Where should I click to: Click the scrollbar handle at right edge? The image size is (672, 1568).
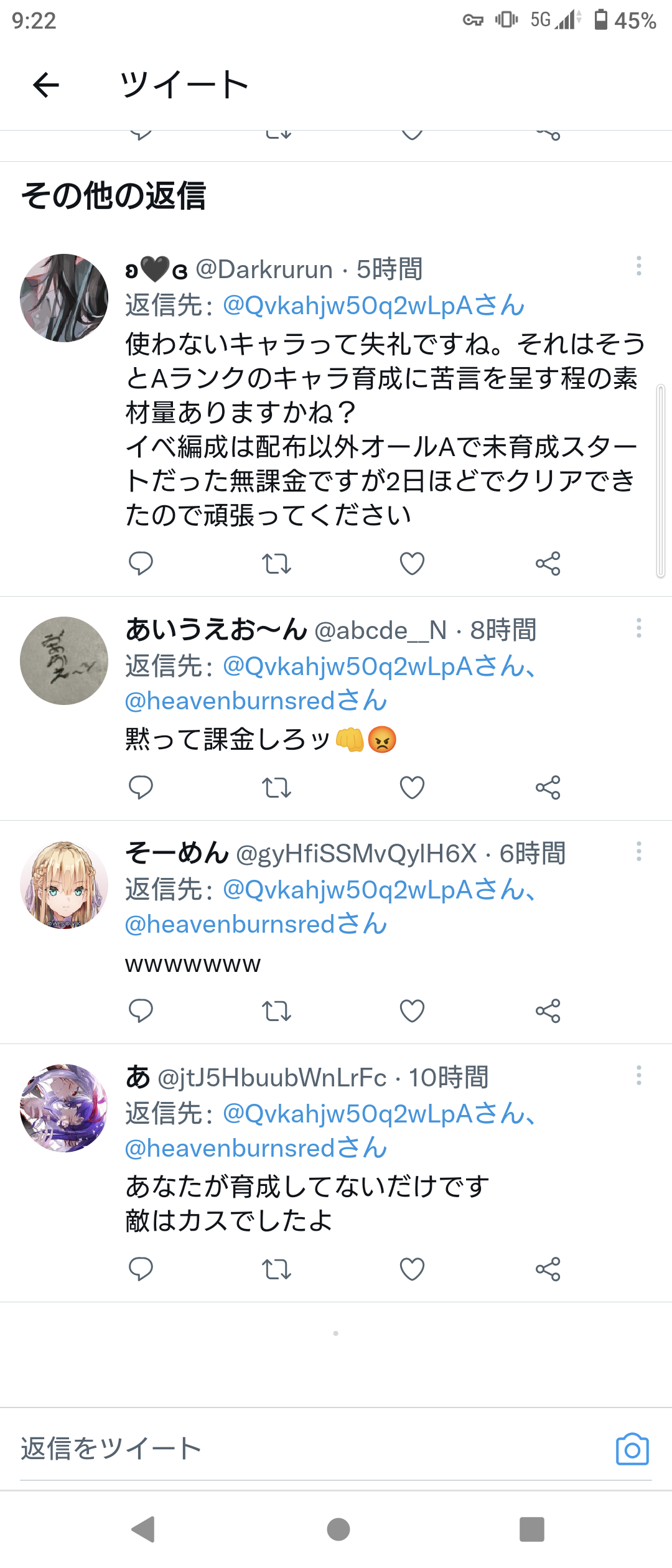click(x=661, y=481)
